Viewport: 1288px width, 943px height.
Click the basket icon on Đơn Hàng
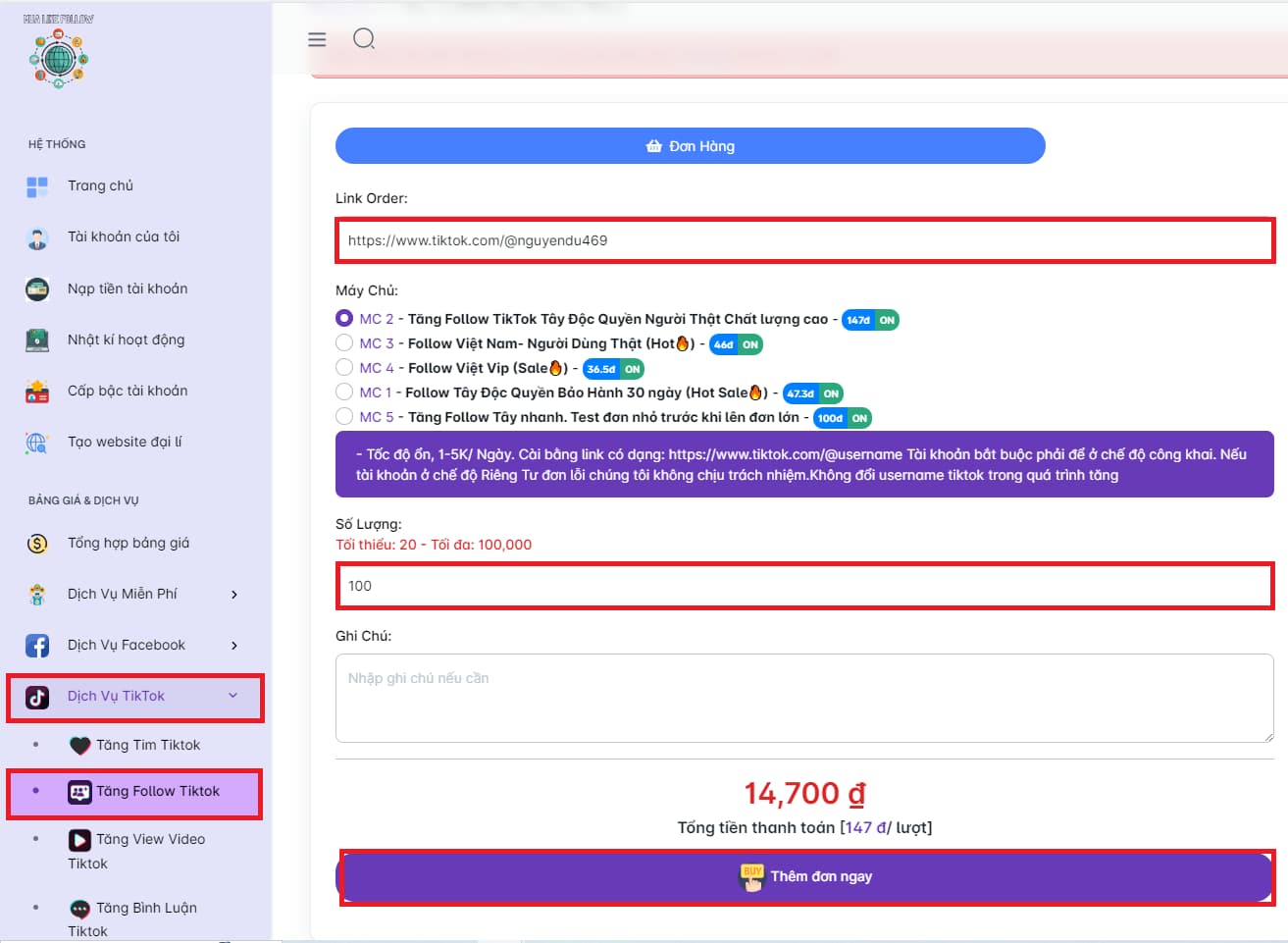coord(653,146)
